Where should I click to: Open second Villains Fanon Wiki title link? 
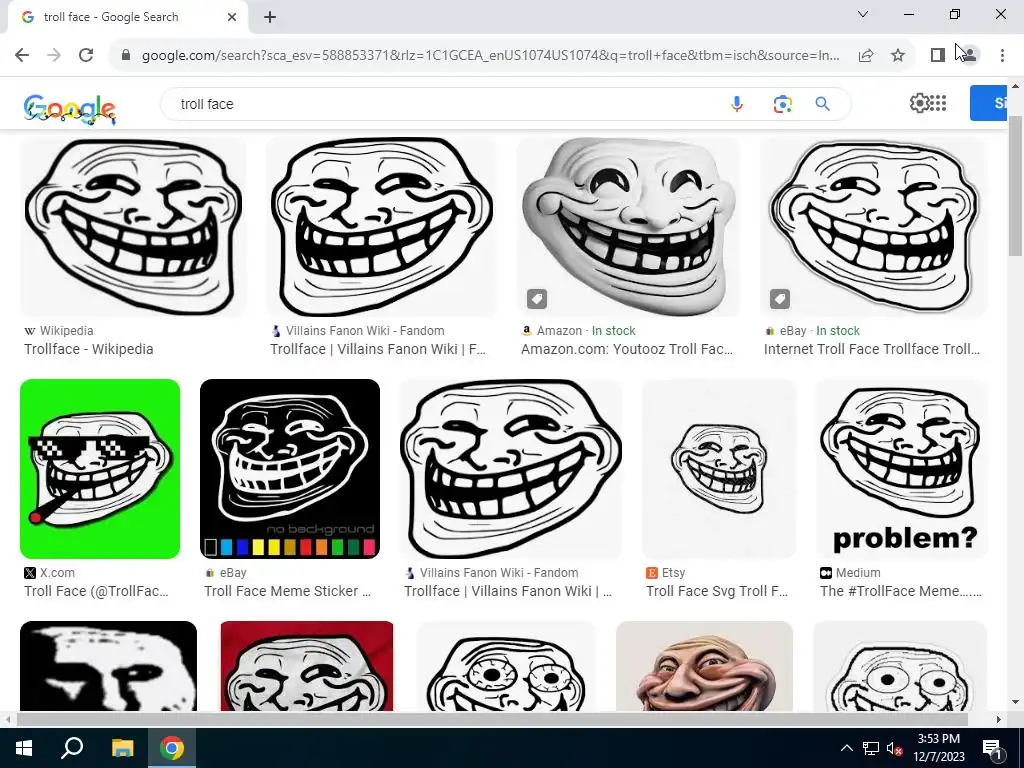coord(508,591)
